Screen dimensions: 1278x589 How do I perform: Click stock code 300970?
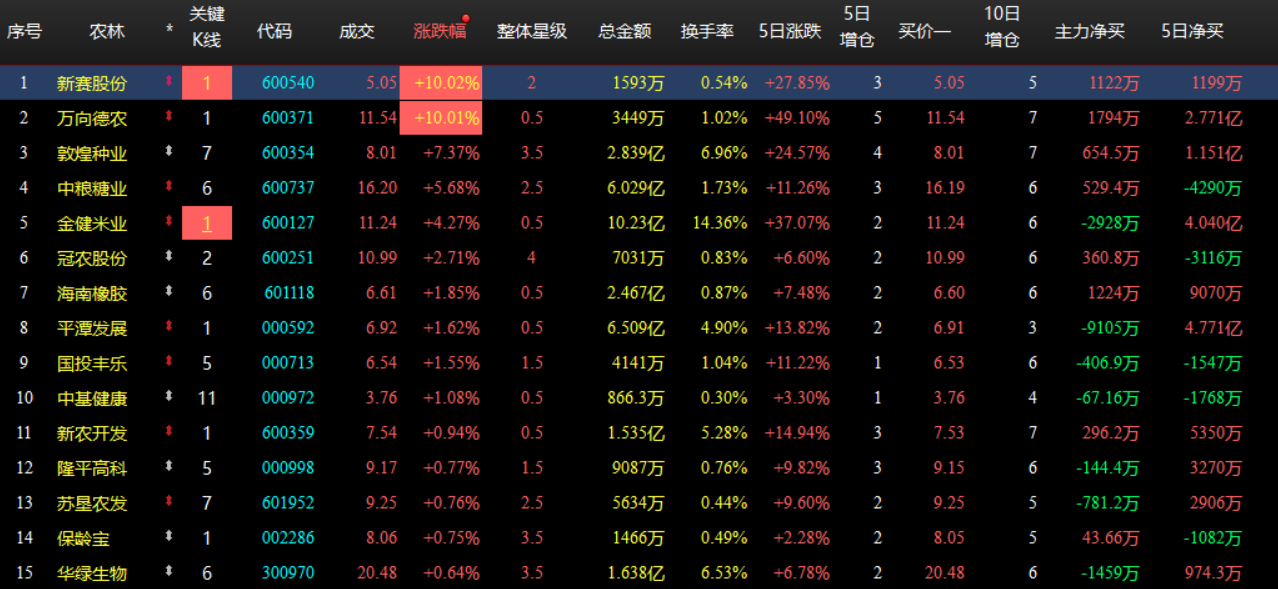288,573
